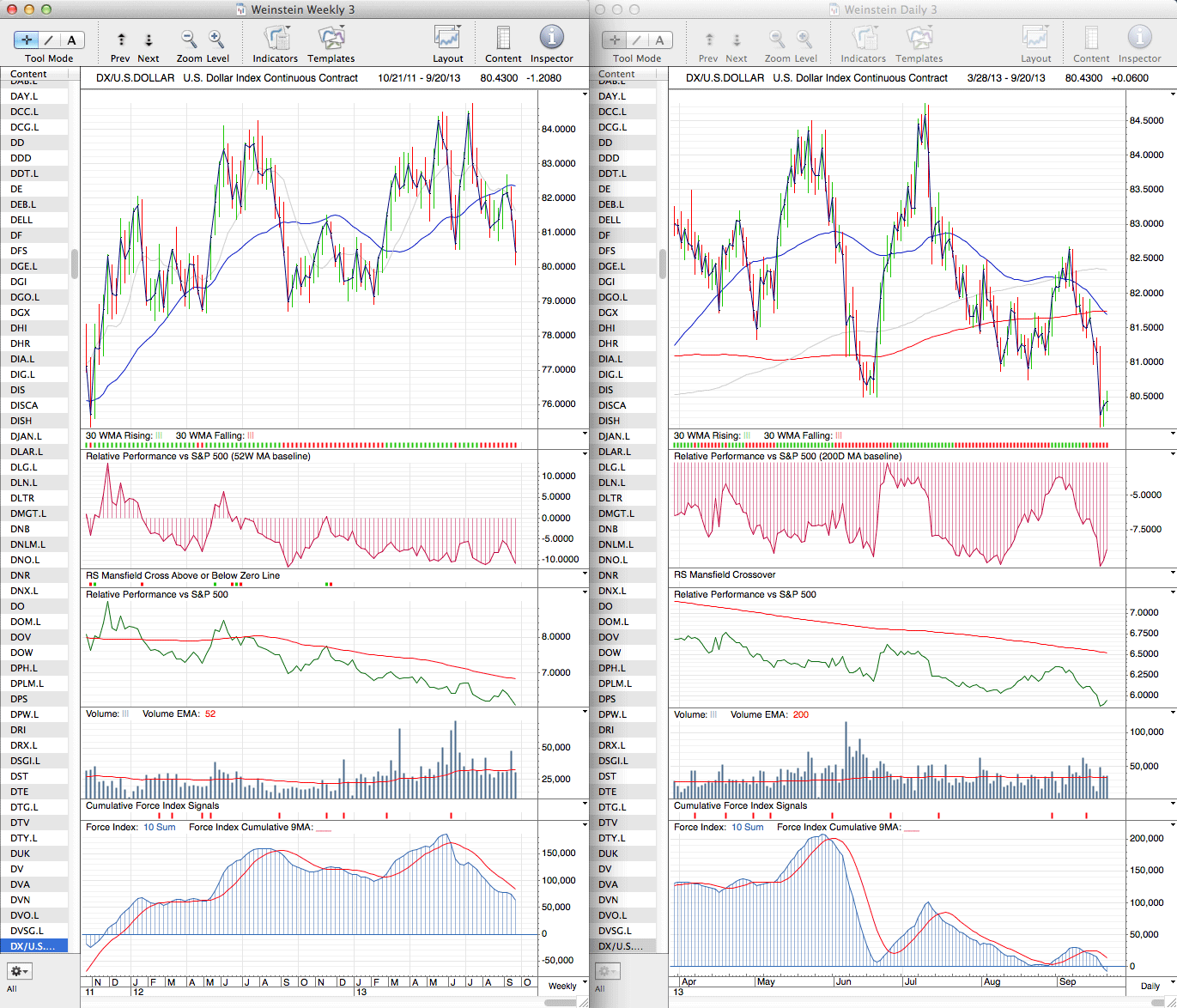The height and width of the screenshot is (1008, 1177).
Task: Select the line drawing tool in Weekly window
Action: [x=49, y=39]
